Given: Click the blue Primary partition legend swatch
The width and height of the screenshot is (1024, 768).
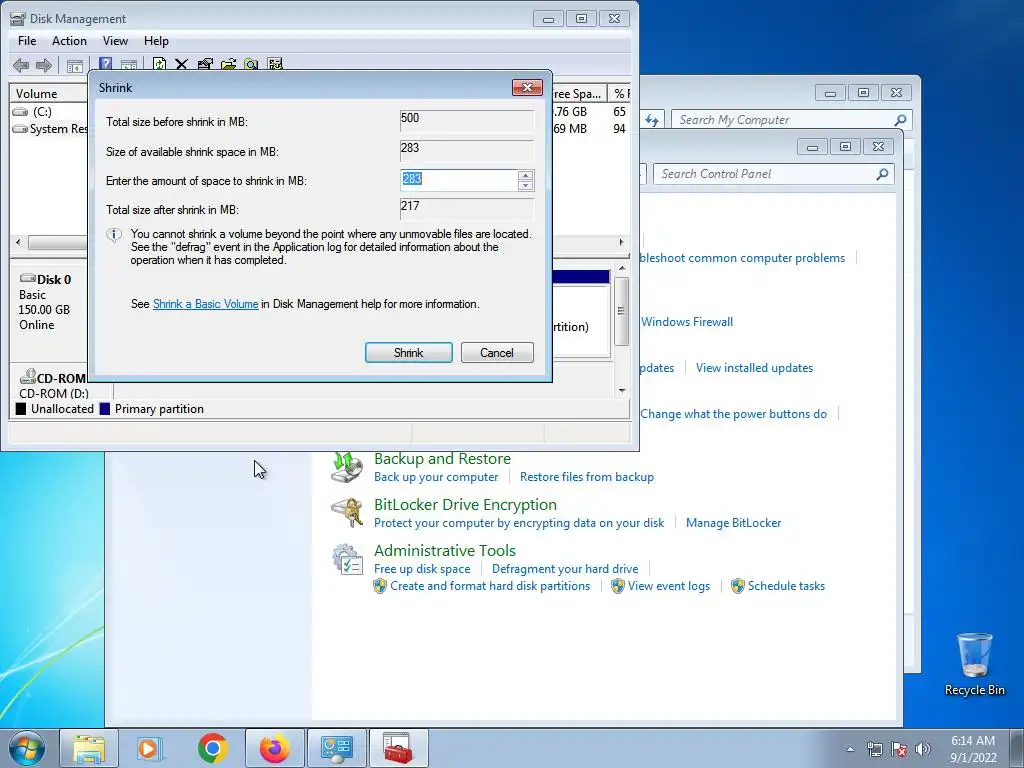Looking at the screenshot, I should pyautogui.click(x=105, y=409).
